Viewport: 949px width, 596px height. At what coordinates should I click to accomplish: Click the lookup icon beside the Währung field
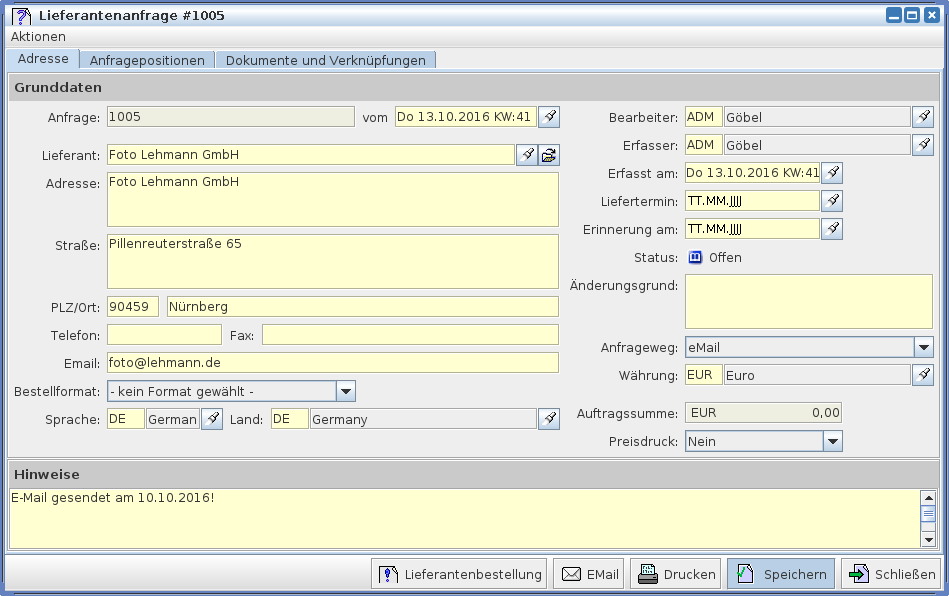(923, 375)
